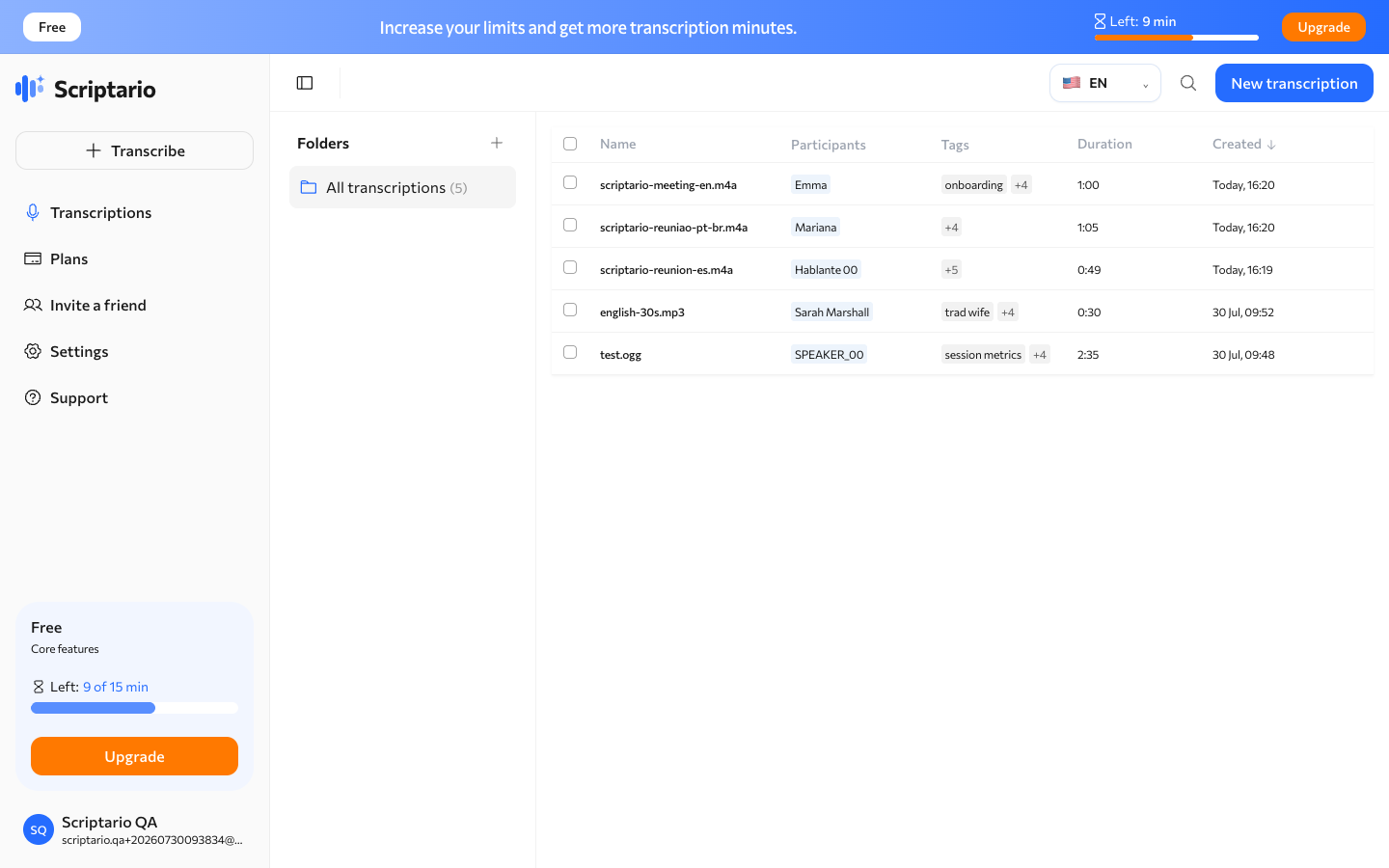Viewport: 1389px width, 868px height.
Task: Click Upgrade button in Free plan card
Action: [134, 756]
